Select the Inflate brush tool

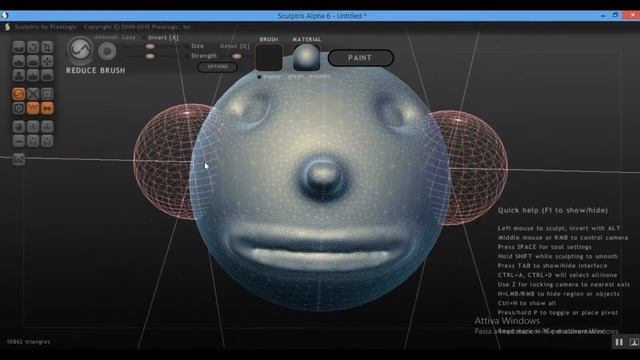[19, 76]
